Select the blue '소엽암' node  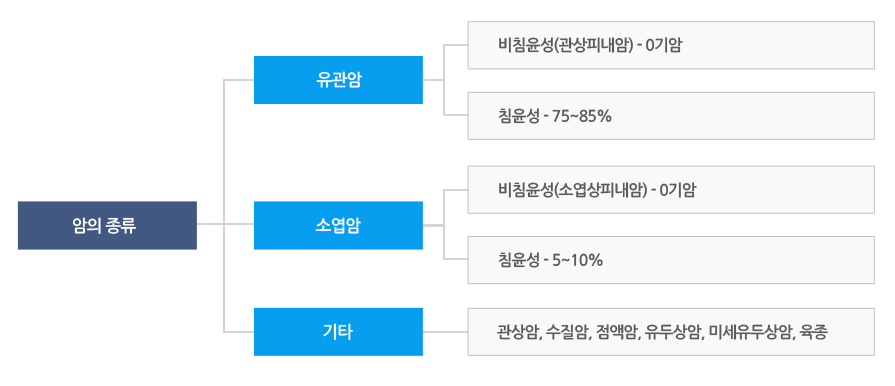338,226
